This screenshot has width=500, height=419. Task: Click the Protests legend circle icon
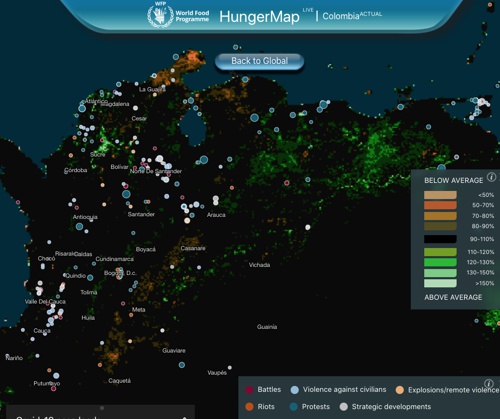click(x=294, y=407)
